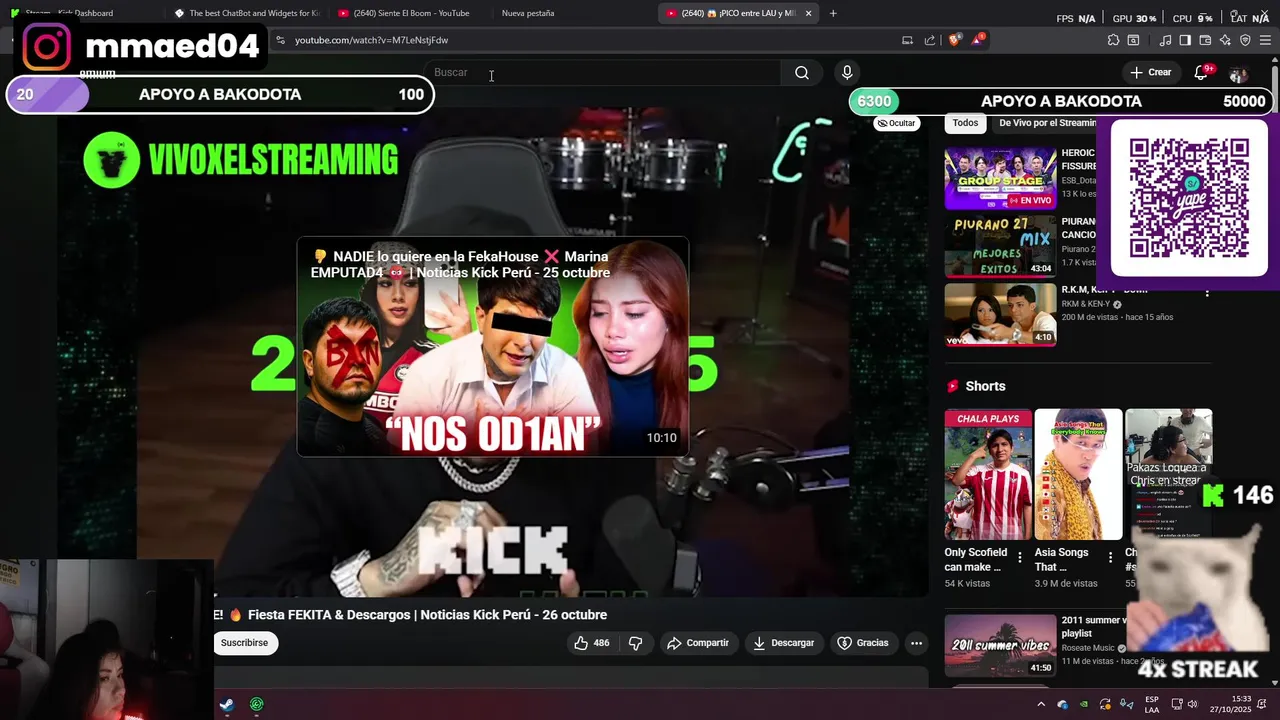Open the Piurano 27 Mix thumbnail
Image resolution: width=1280 pixels, height=720 pixels.
coord(1000,246)
